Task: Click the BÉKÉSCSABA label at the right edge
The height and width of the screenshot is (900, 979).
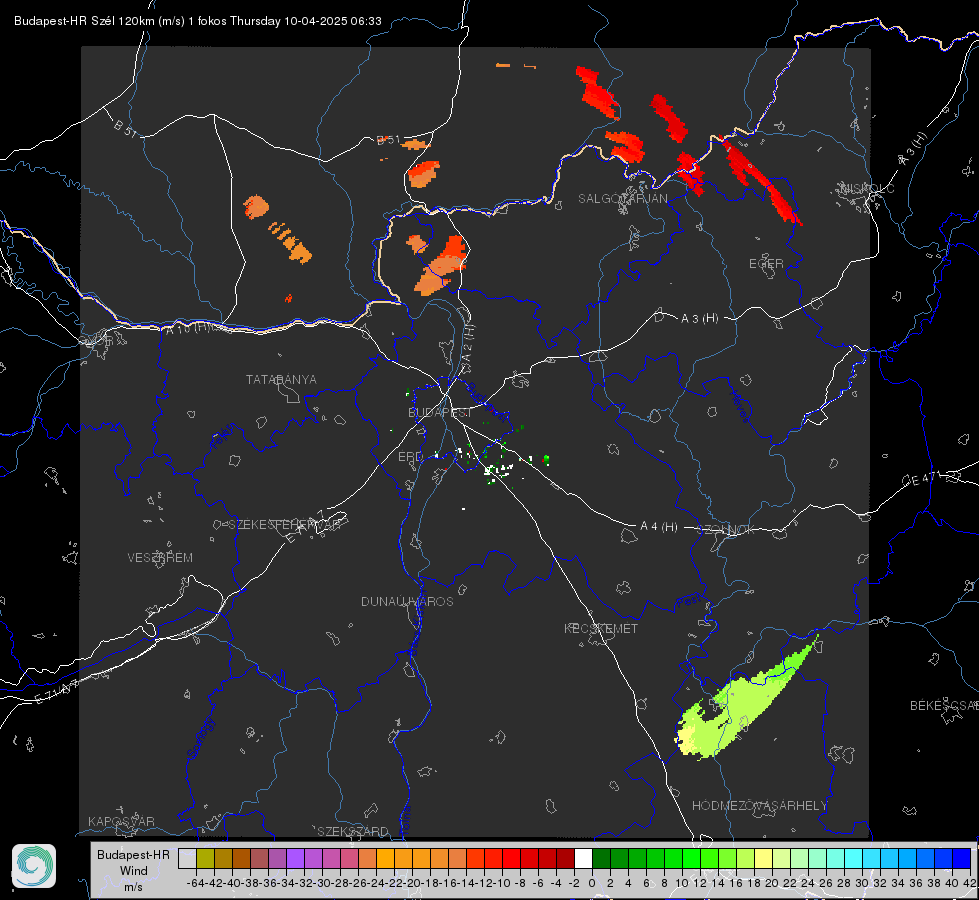Action: coord(944,706)
